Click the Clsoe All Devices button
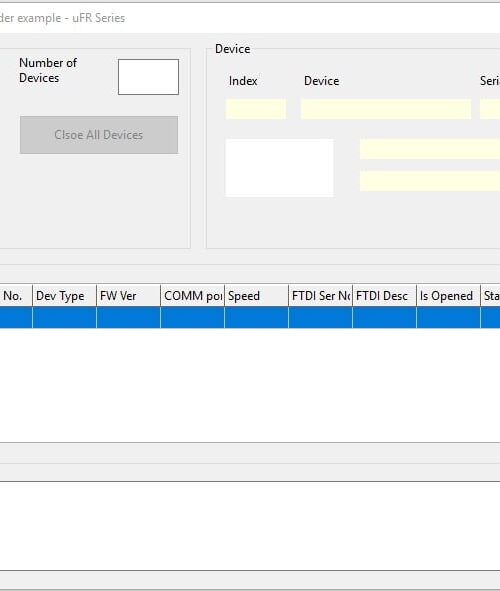Image resolution: width=500 pixels, height=591 pixels. 99,135
